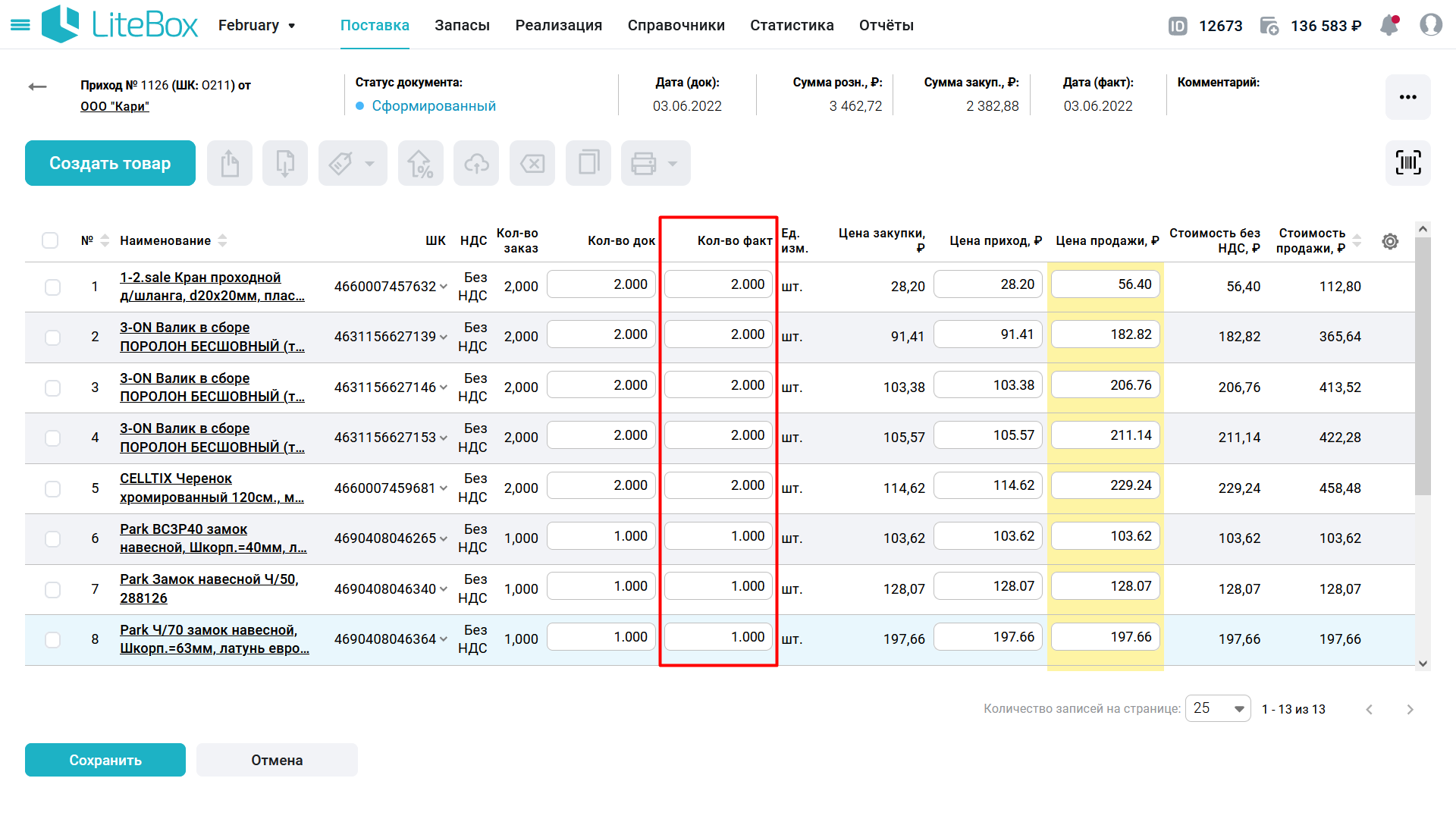Open the hamburger menu

point(20,25)
